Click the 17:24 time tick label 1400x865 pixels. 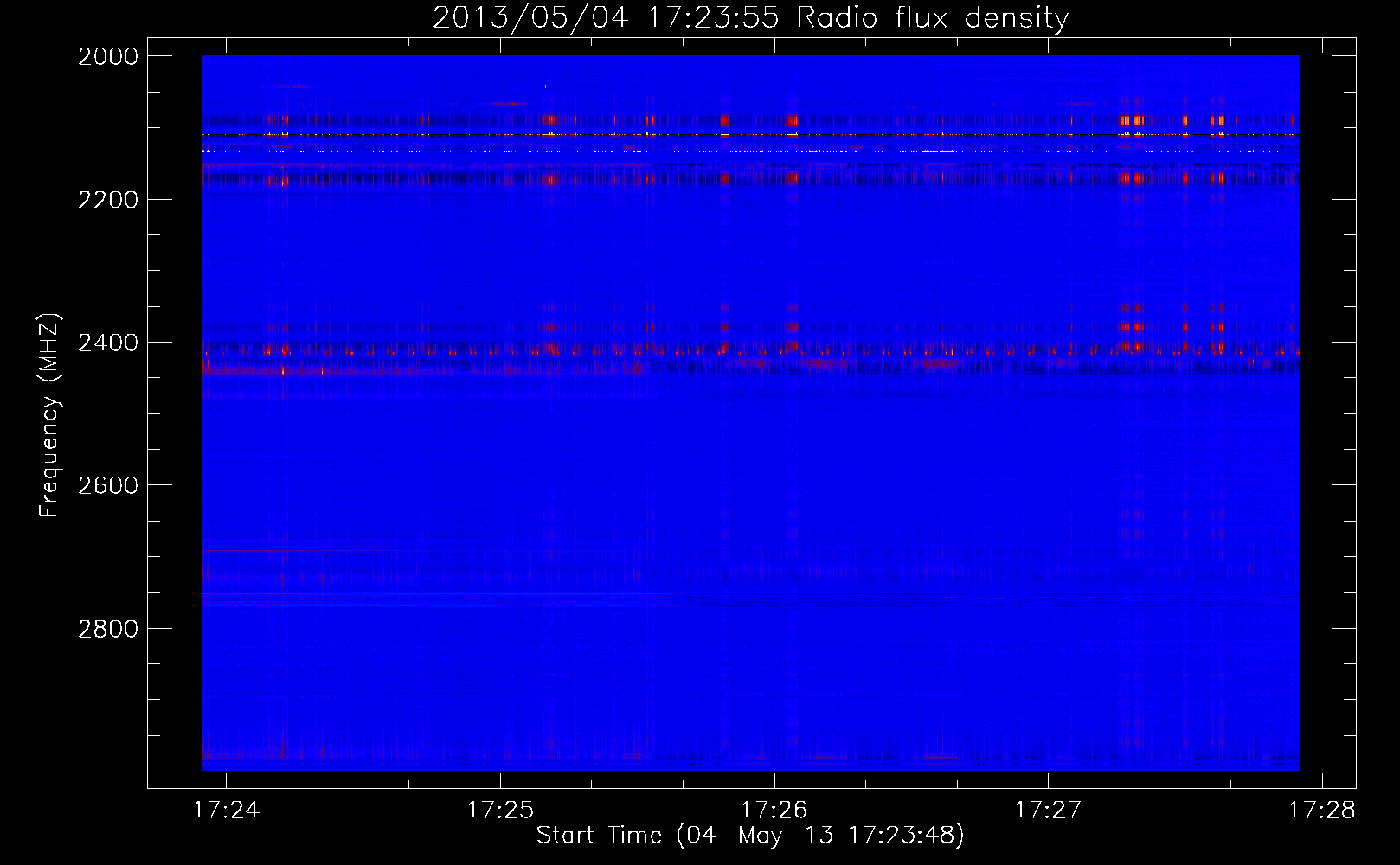226,810
